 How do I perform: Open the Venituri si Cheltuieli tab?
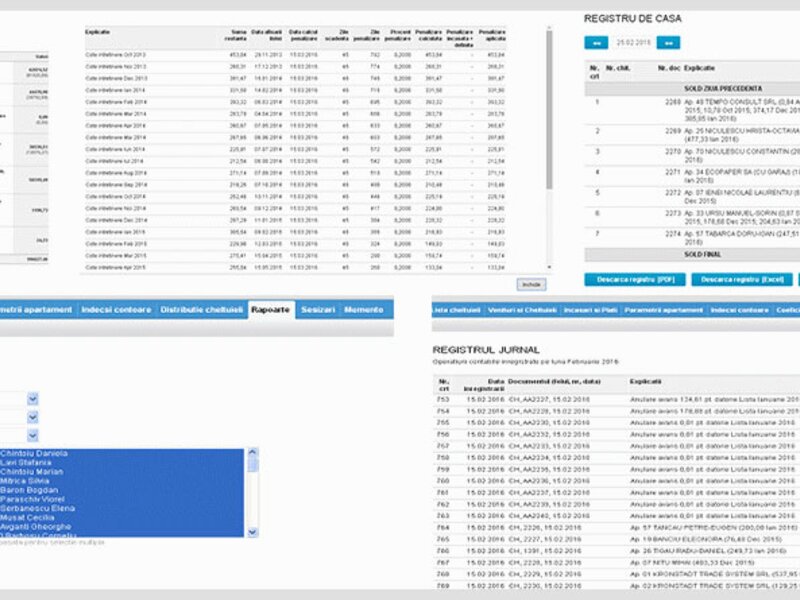pyautogui.click(x=521, y=310)
